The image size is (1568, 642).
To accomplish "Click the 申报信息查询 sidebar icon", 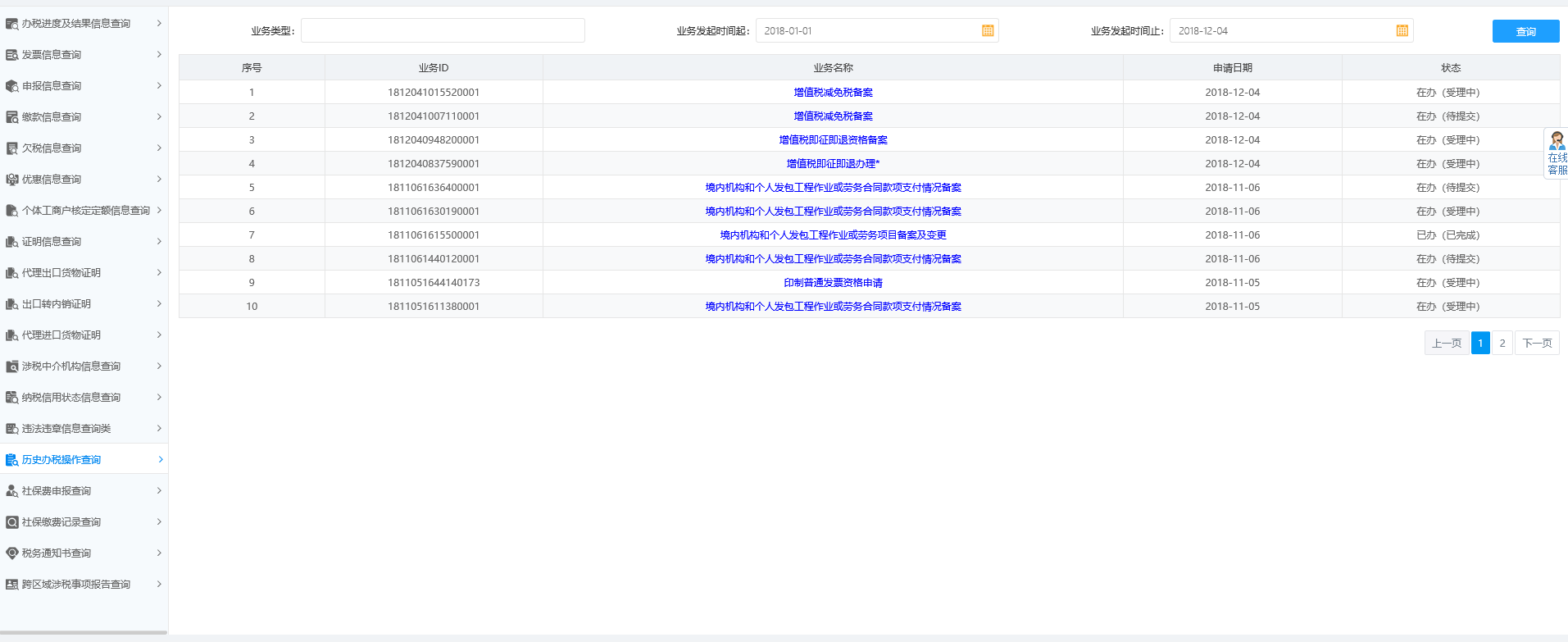I will (12, 86).
